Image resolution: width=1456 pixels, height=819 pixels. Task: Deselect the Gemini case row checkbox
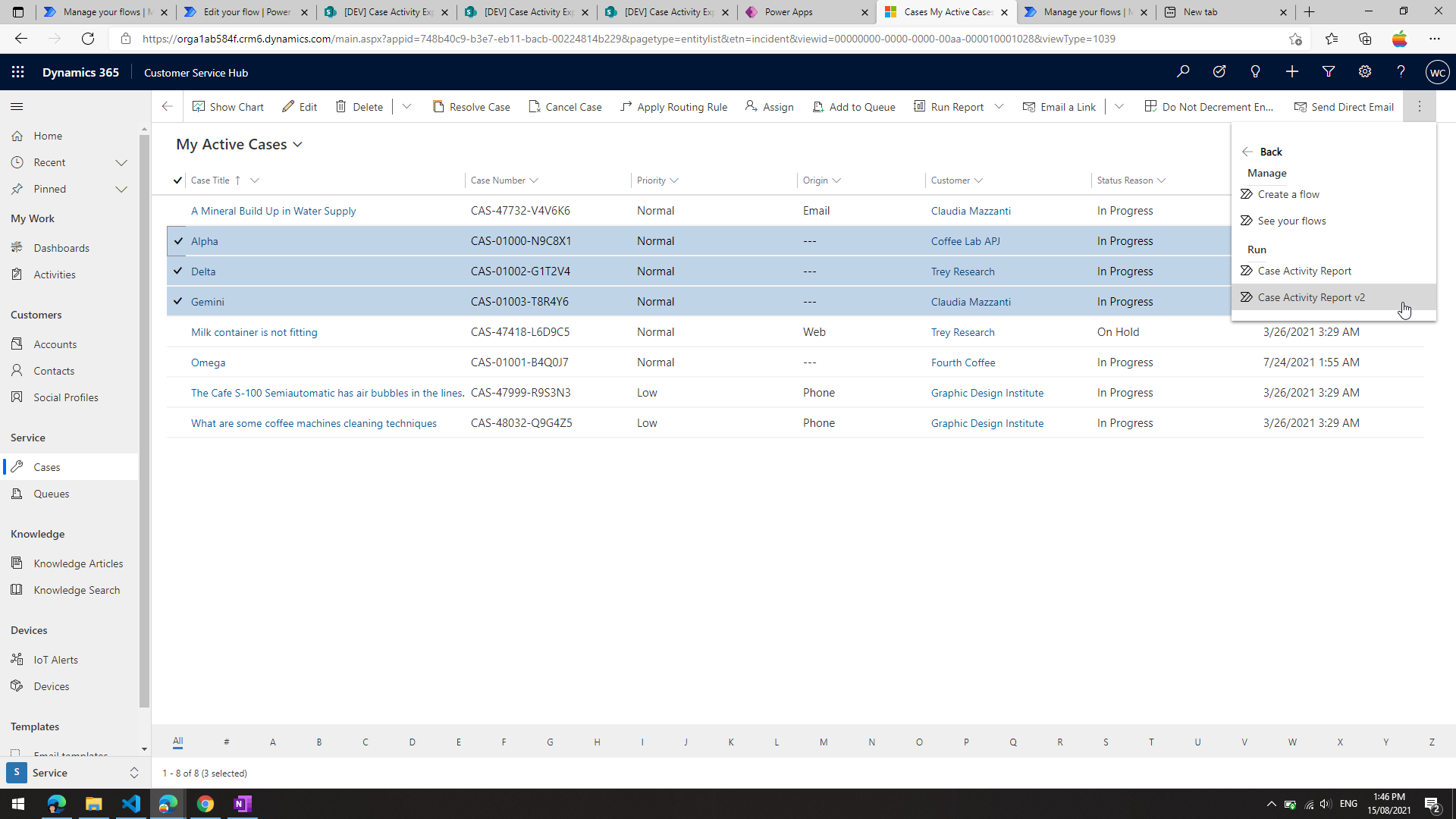point(178,302)
